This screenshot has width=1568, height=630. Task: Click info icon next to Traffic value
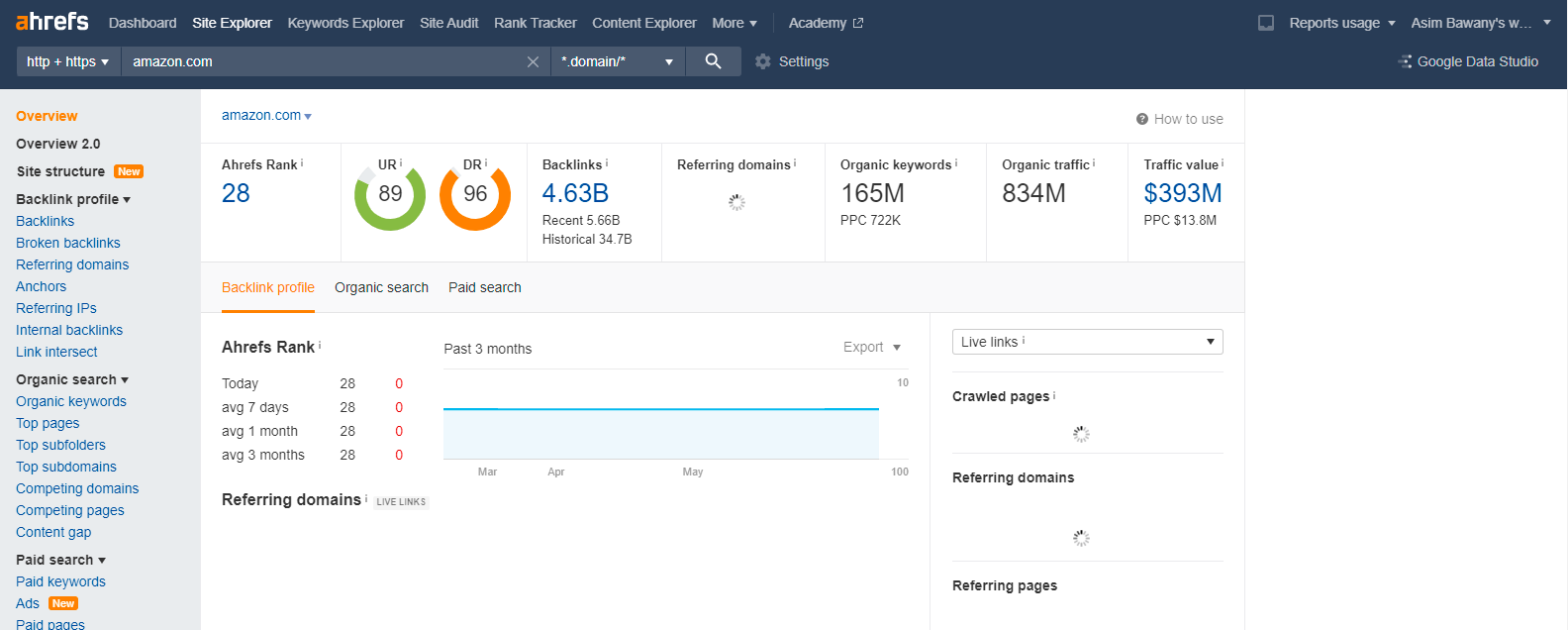click(x=1223, y=163)
